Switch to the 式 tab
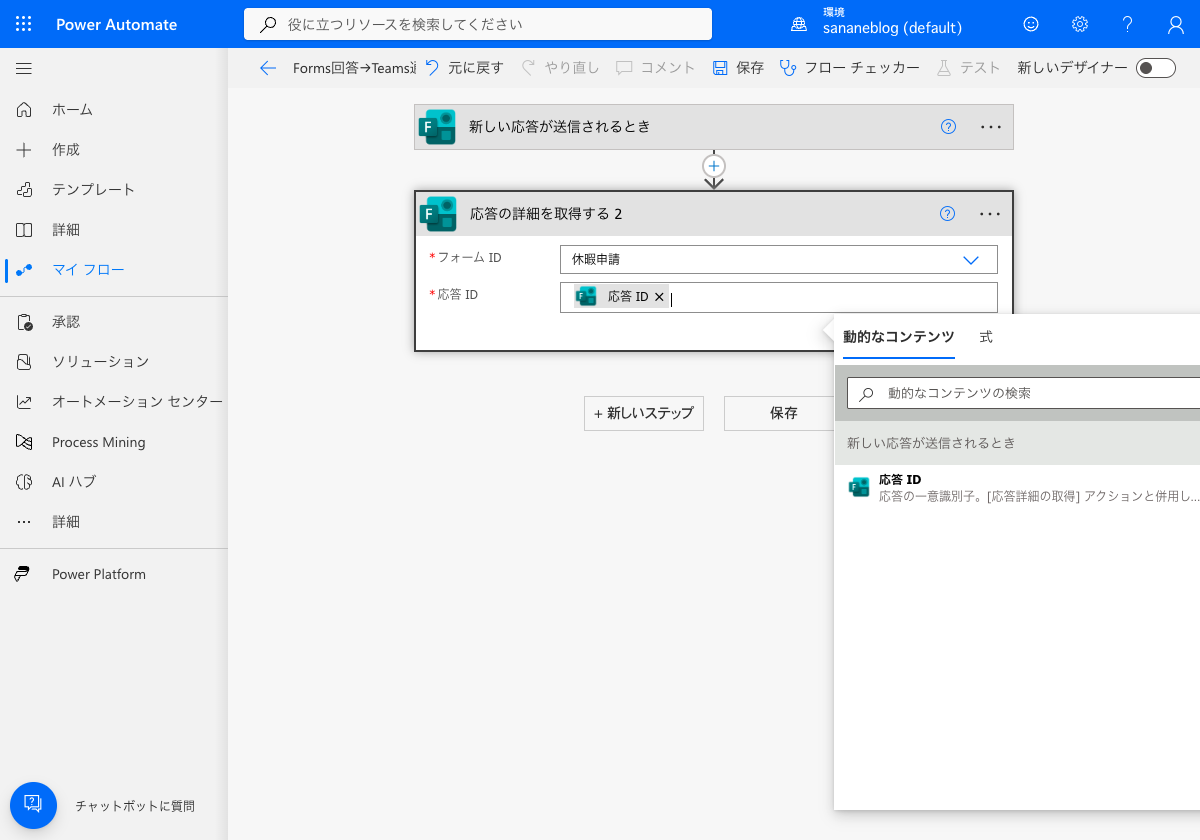Viewport: 1200px width, 840px height. click(x=986, y=337)
